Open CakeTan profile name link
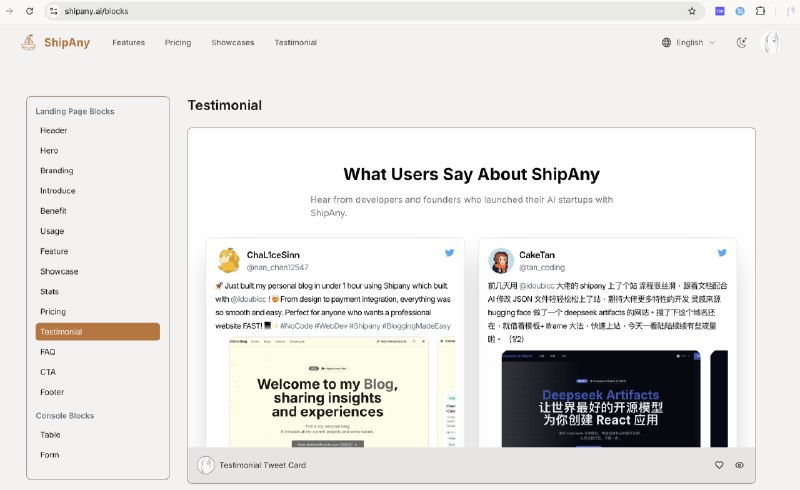 (x=537, y=255)
